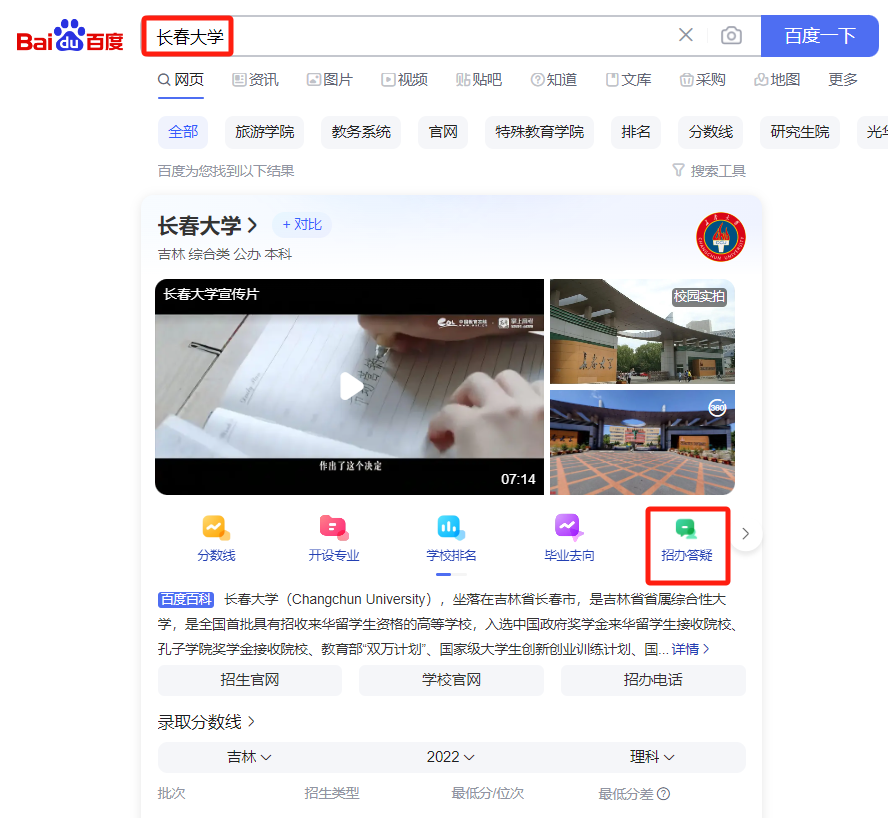Click the 官网 filter chip
The height and width of the screenshot is (818, 888).
click(443, 133)
